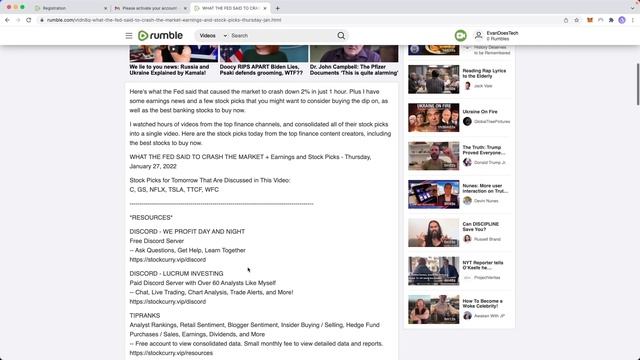Click DISCORD - WE PROFIT DAY AND NIGHT
Viewport: 640px width, 360px height.
click(x=187, y=231)
